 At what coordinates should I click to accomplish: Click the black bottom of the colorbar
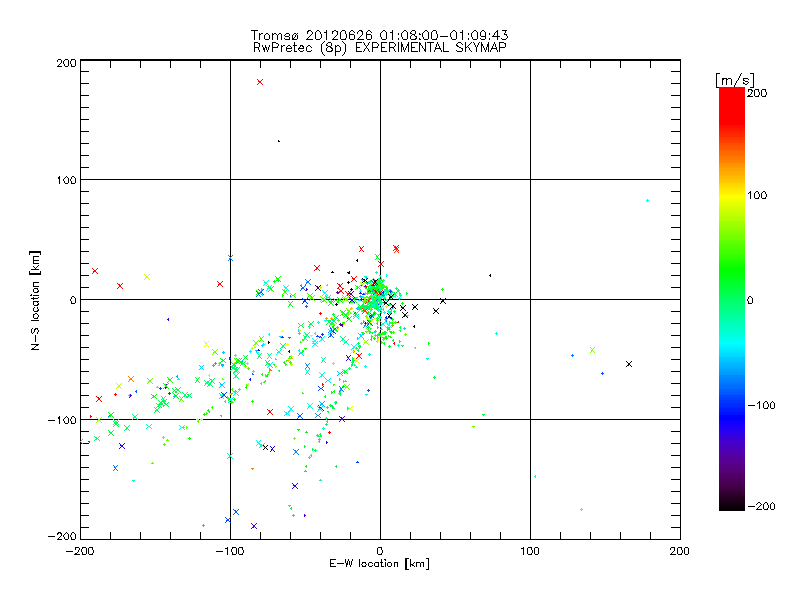(x=732, y=503)
